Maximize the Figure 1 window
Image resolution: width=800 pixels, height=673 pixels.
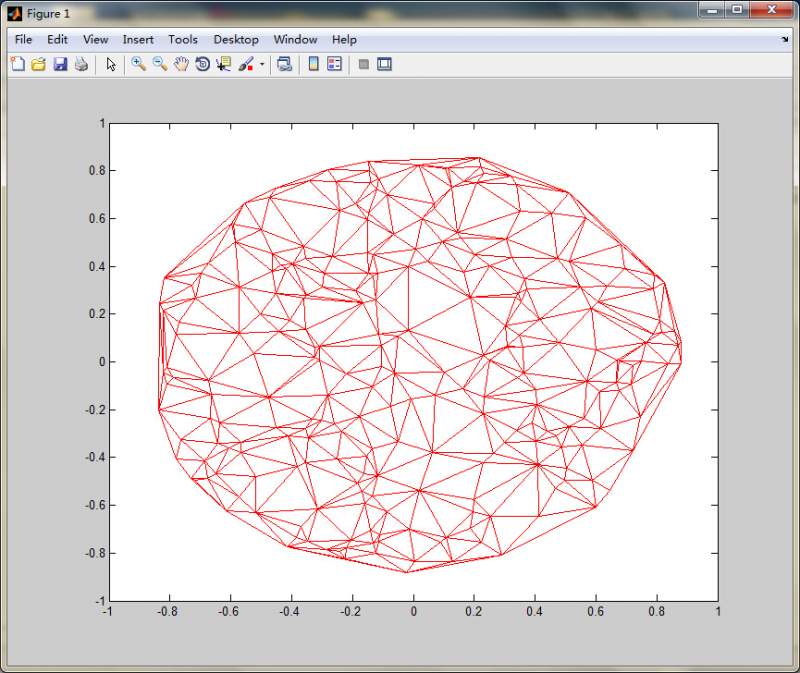point(737,10)
